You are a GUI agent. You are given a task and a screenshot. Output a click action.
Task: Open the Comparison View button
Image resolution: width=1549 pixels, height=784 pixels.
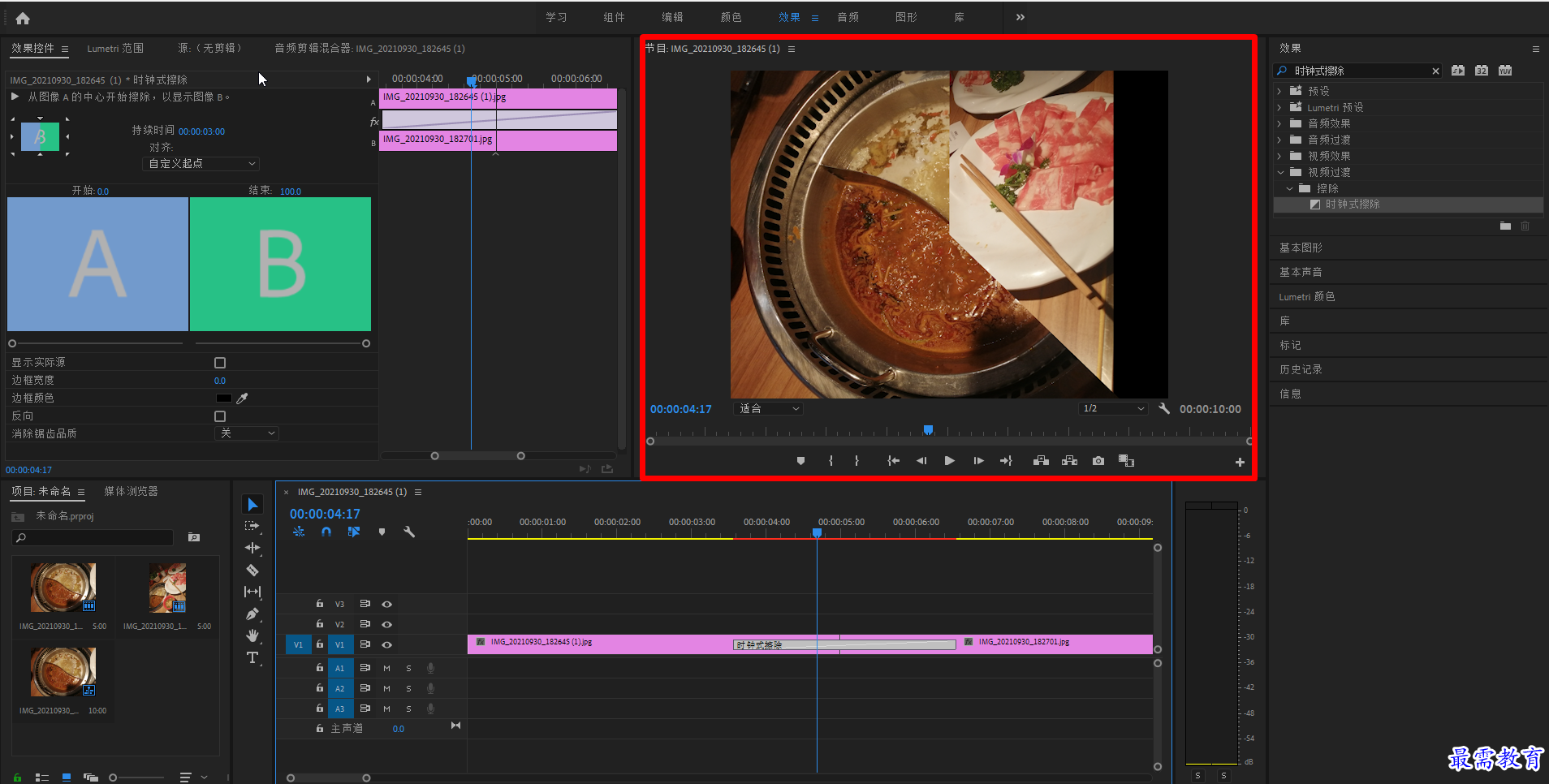tap(1126, 461)
